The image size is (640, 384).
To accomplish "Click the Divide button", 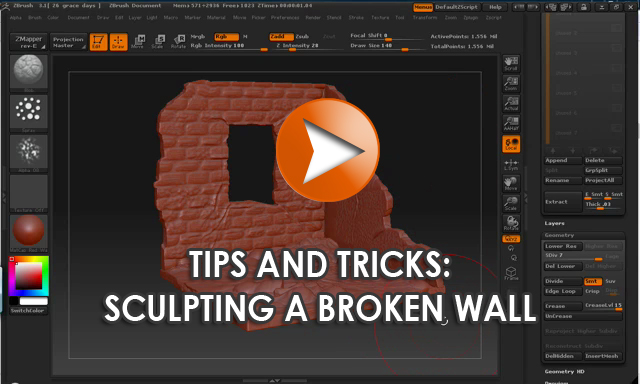I will 563,281.
